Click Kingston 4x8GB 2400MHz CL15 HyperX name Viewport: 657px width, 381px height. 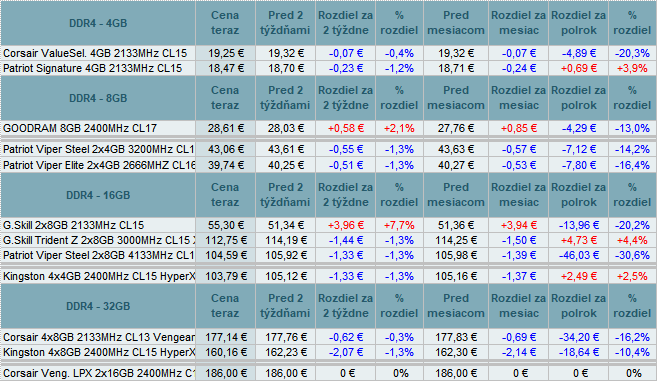[x=99, y=352]
